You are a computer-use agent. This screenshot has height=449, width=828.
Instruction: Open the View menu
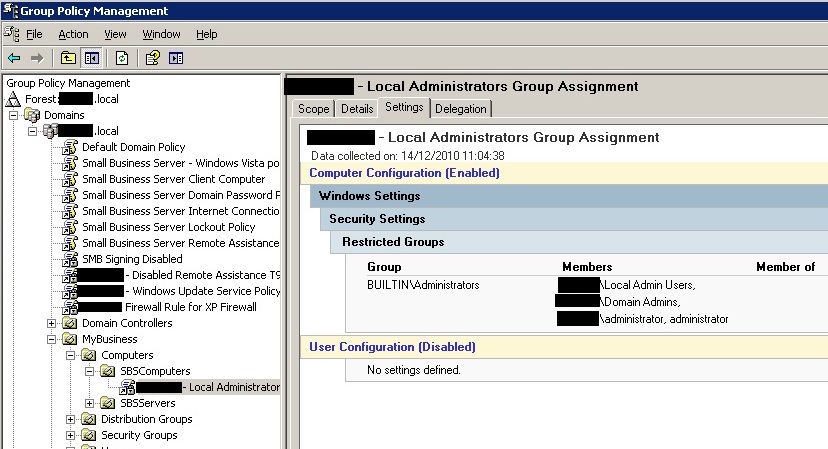pyautogui.click(x=115, y=34)
